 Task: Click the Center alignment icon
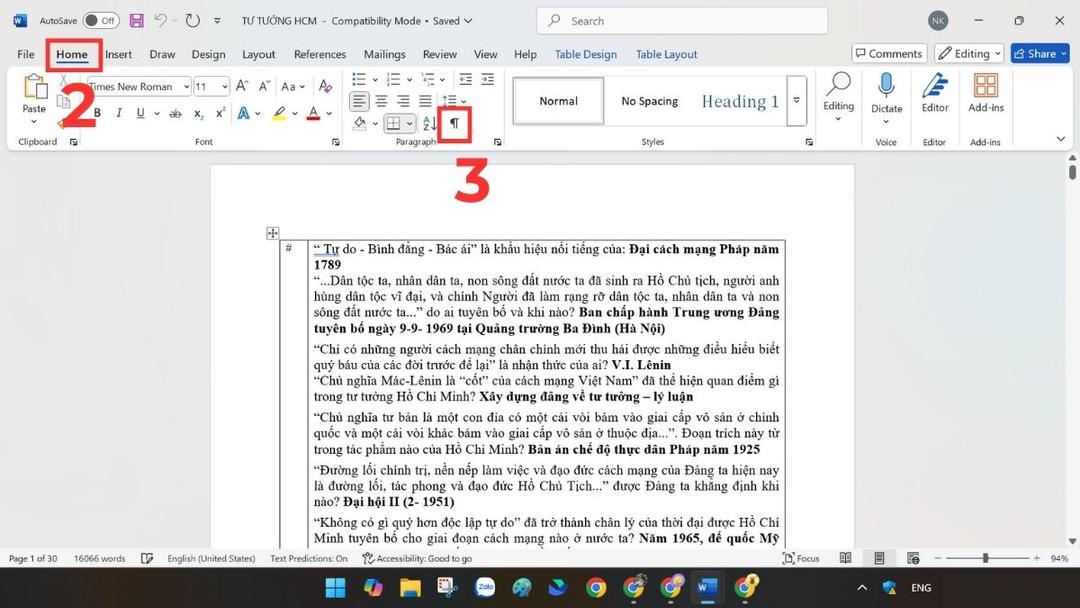point(382,100)
